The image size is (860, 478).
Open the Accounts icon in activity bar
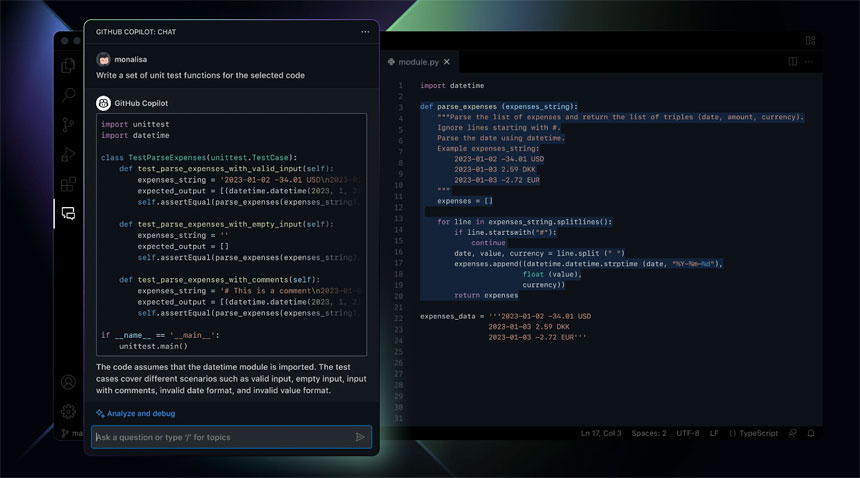coord(68,382)
